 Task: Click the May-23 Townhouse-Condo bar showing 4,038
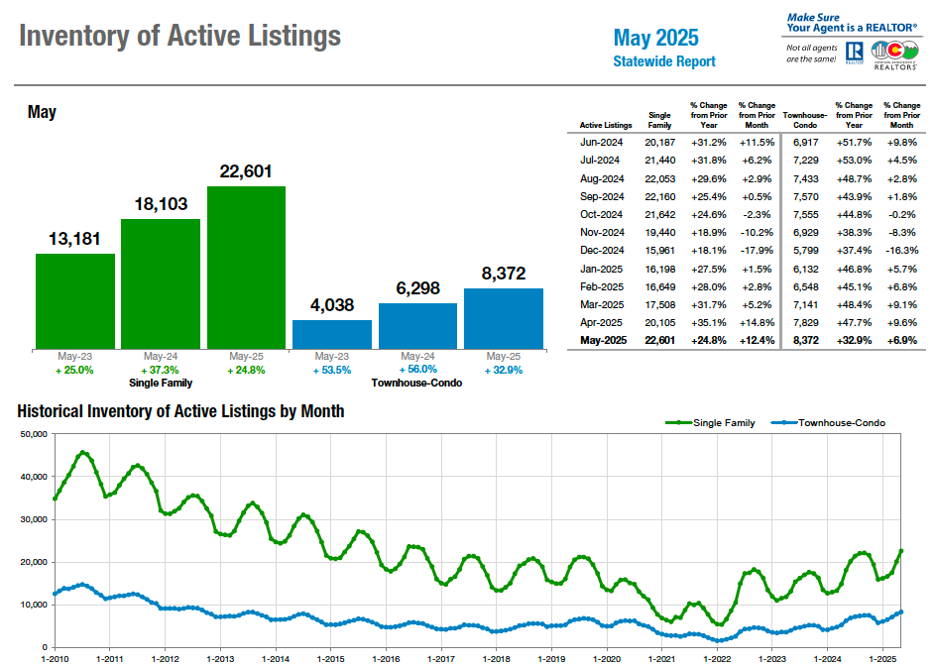coord(332,333)
